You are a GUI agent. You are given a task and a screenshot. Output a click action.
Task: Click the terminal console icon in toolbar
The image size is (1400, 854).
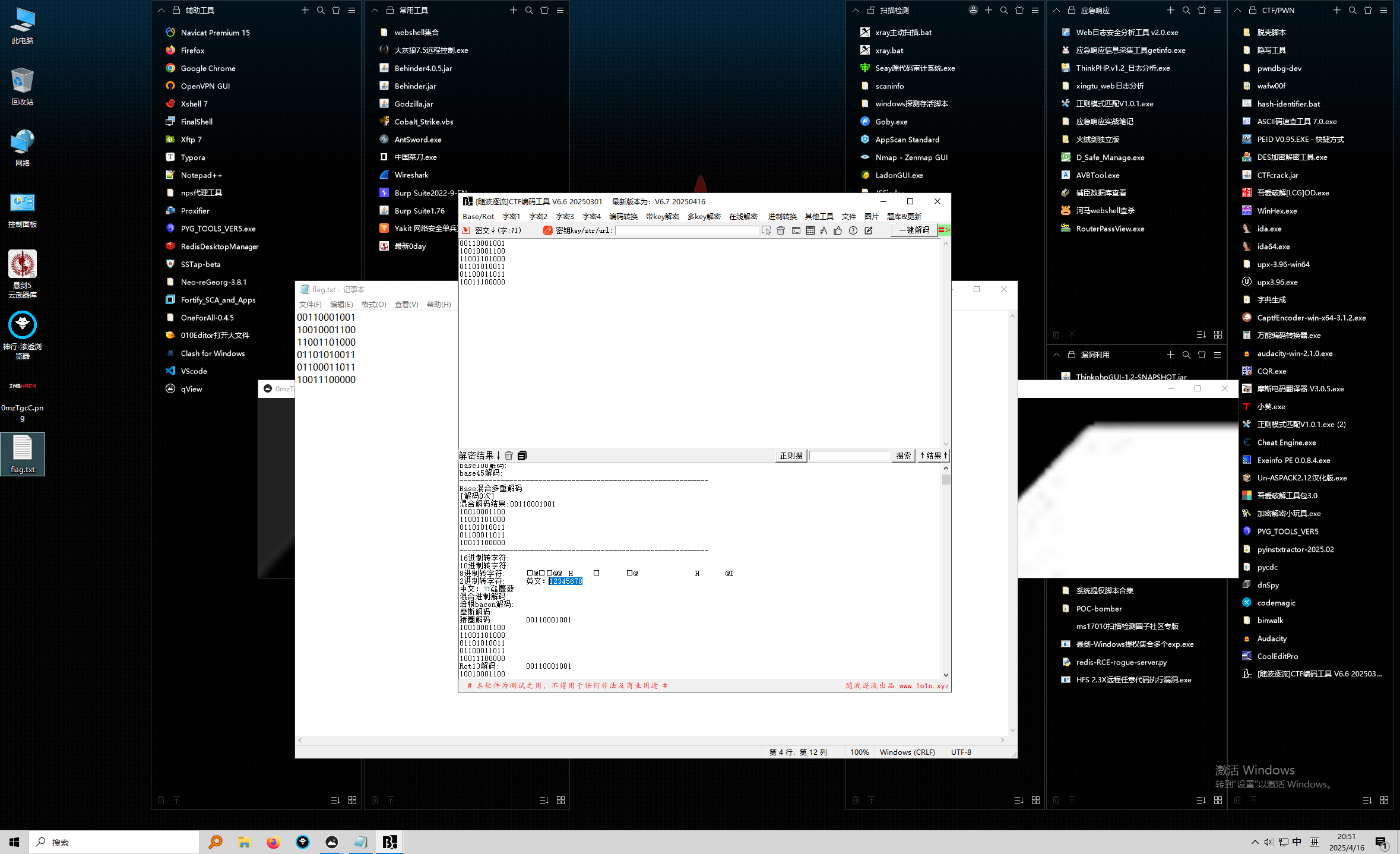coord(796,230)
